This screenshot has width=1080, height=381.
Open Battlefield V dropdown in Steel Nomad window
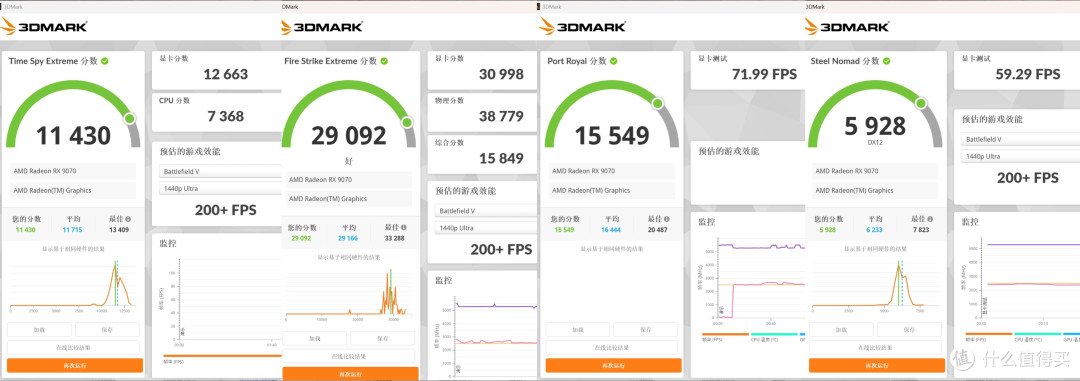pos(1021,139)
